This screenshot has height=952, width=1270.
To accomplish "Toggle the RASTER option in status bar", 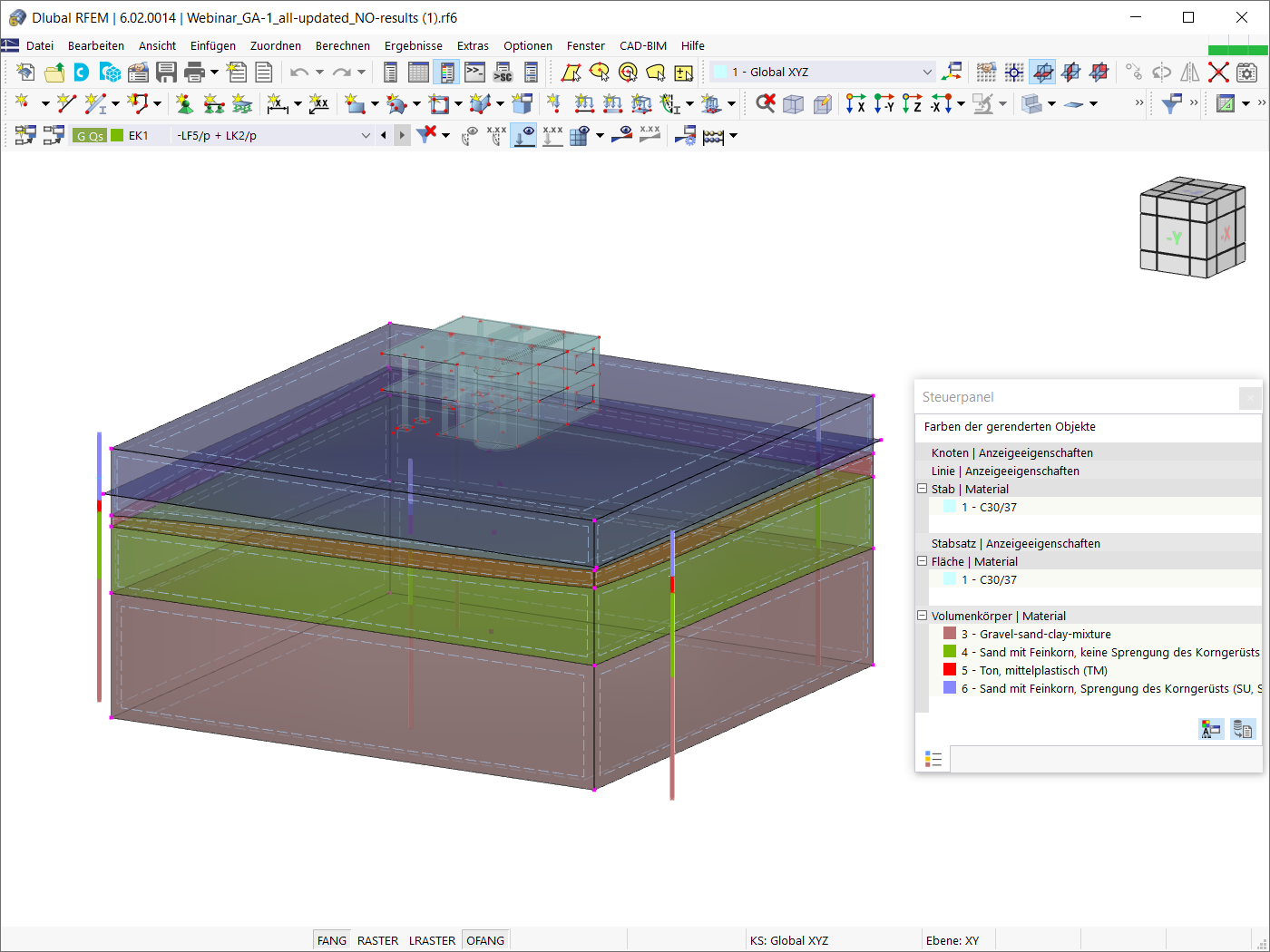I will pyautogui.click(x=377, y=940).
